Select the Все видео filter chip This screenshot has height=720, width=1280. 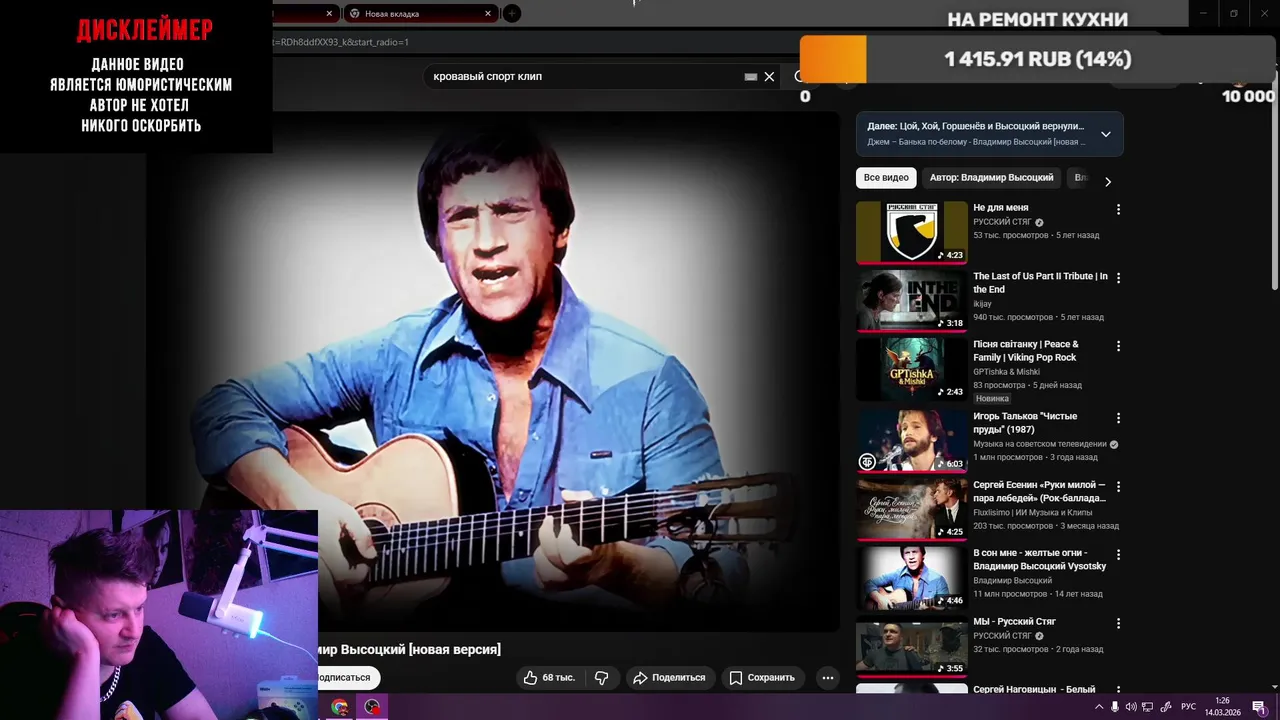click(x=886, y=178)
